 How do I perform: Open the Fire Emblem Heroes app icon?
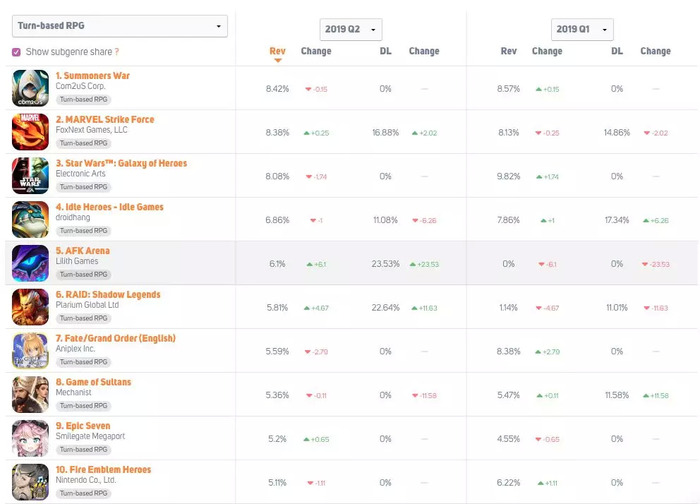30,482
